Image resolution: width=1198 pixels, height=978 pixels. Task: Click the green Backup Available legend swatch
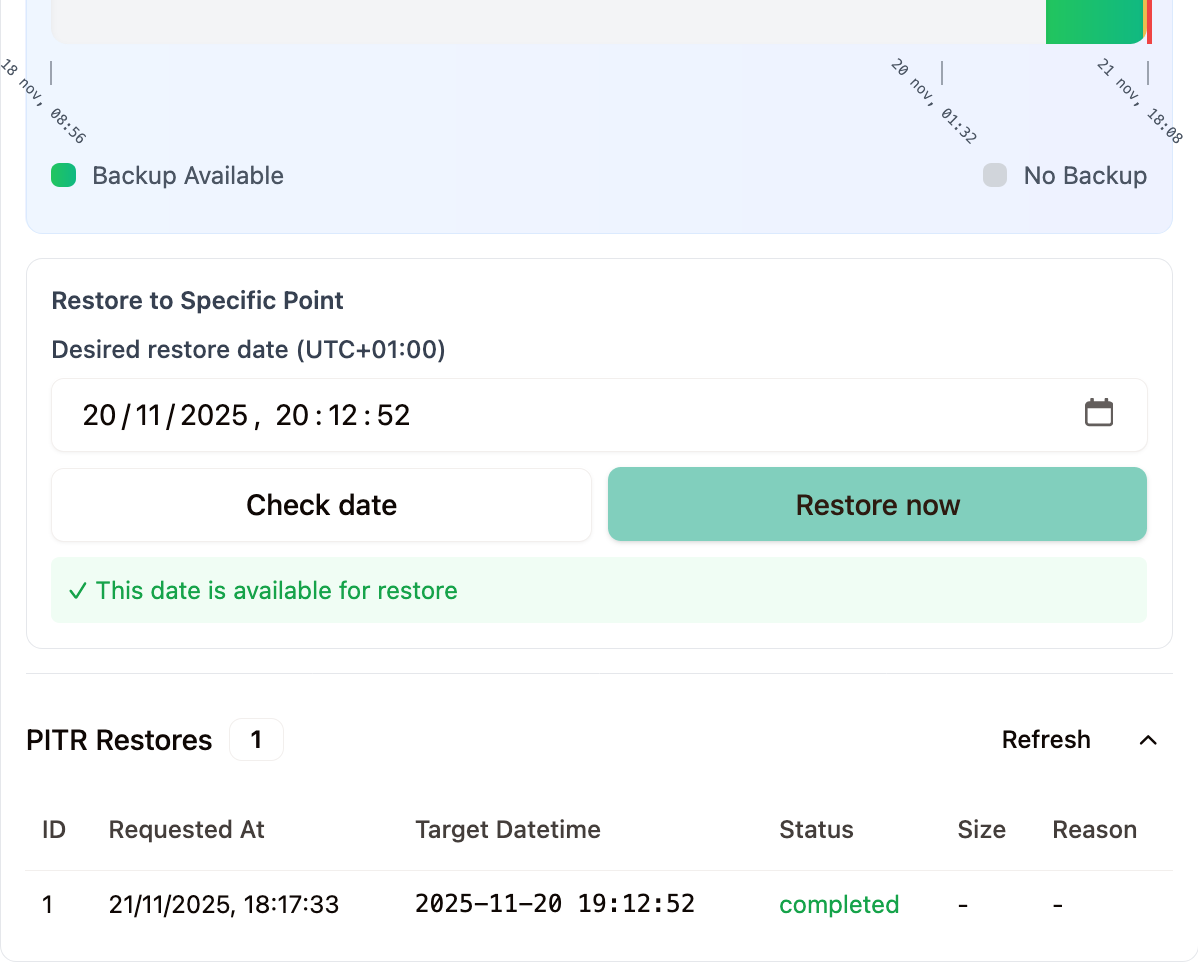coord(64,176)
